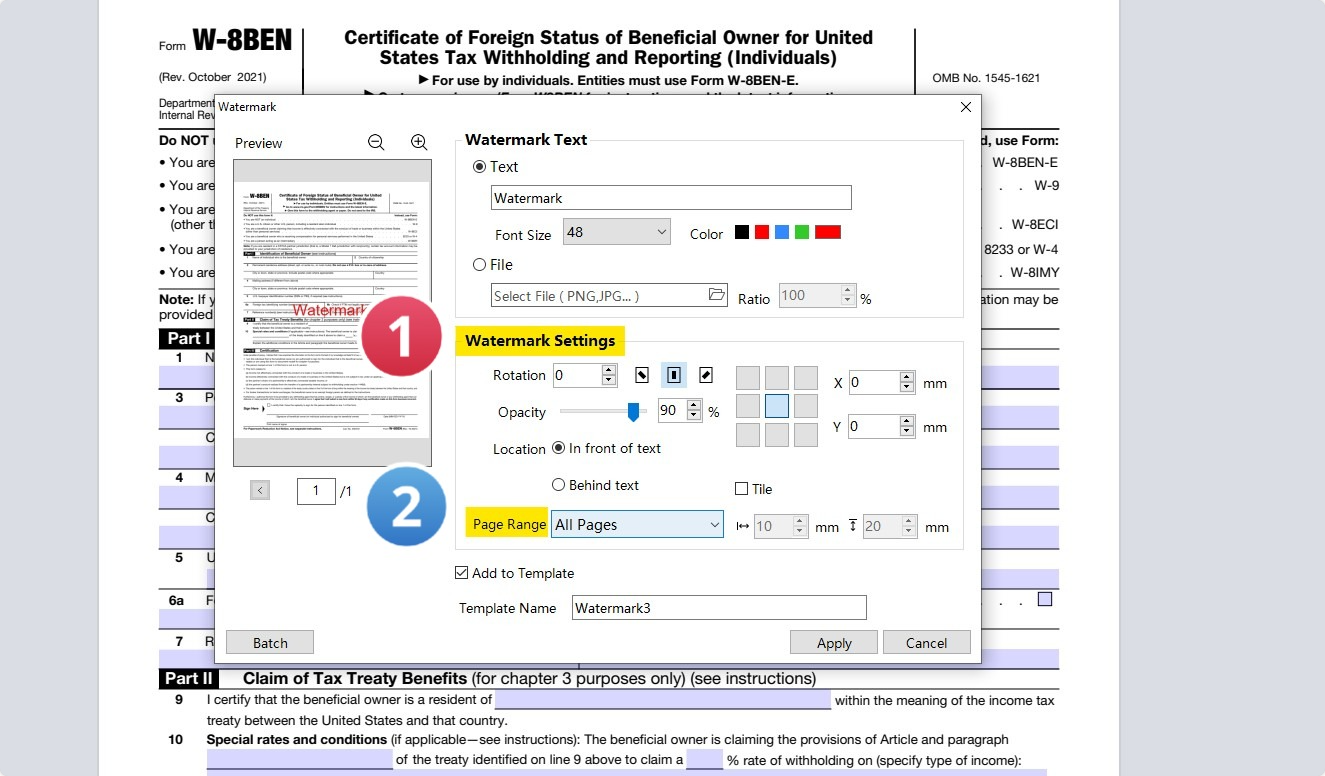Image resolution: width=1325 pixels, height=776 pixels.
Task: Pick the black color swatch
Action: (742, 232)
